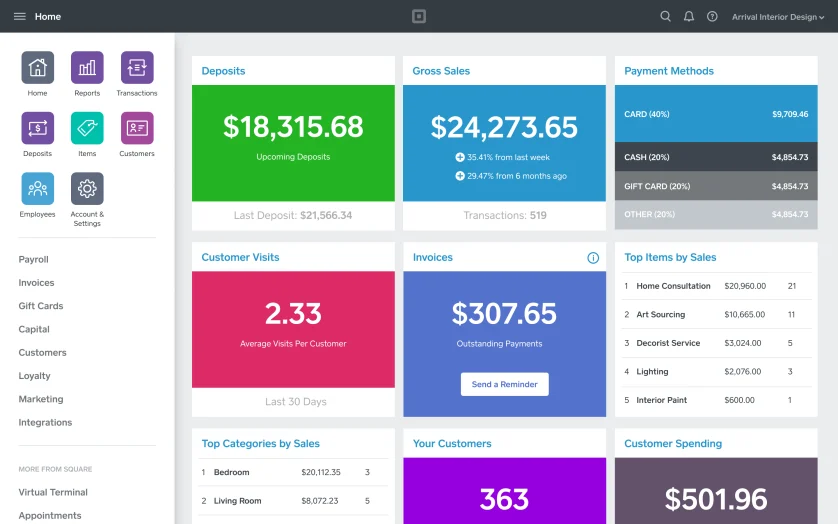This screenshot has height=524, width=838.
Task: Open Top Items by Sales title
Action: 670,257
